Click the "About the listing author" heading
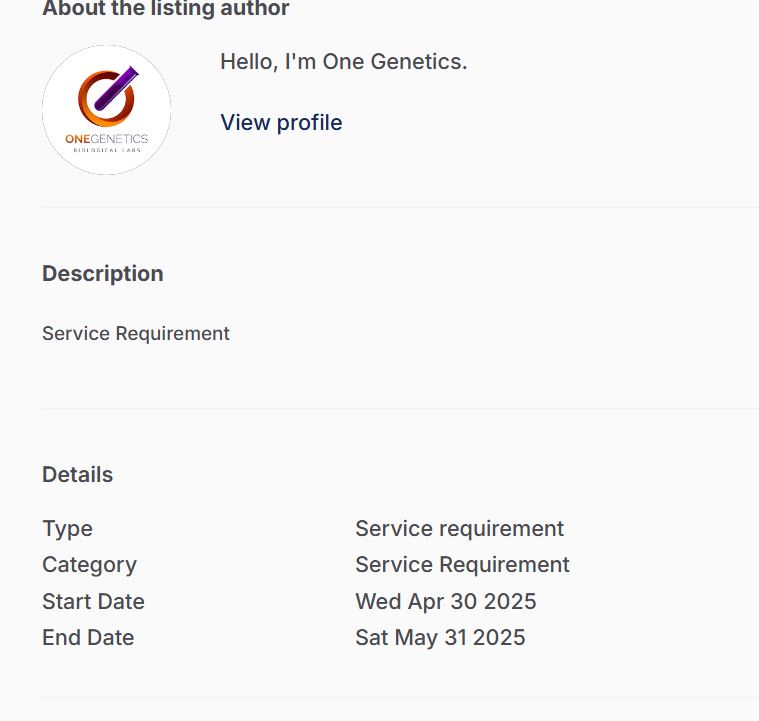This screenshot has width=759, height=721. click(x=165, y=9)
